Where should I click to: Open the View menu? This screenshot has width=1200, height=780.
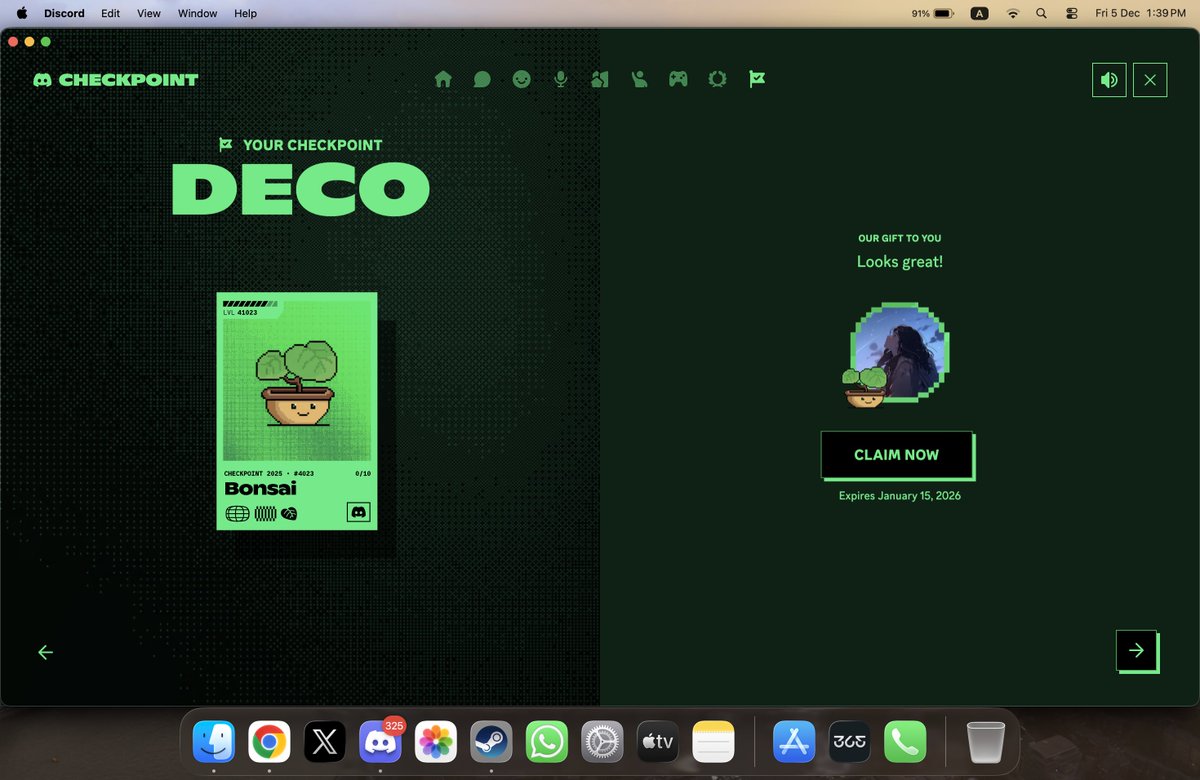click(148, 13)
